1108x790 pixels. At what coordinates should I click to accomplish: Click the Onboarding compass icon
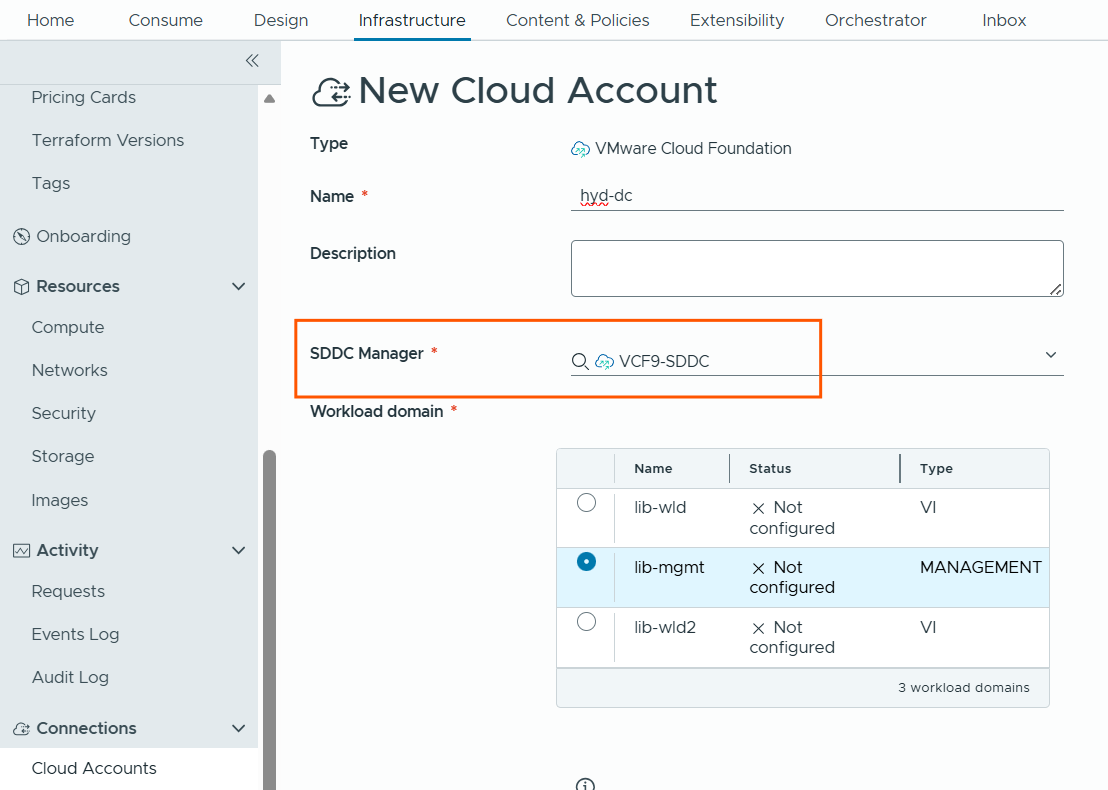21,237
